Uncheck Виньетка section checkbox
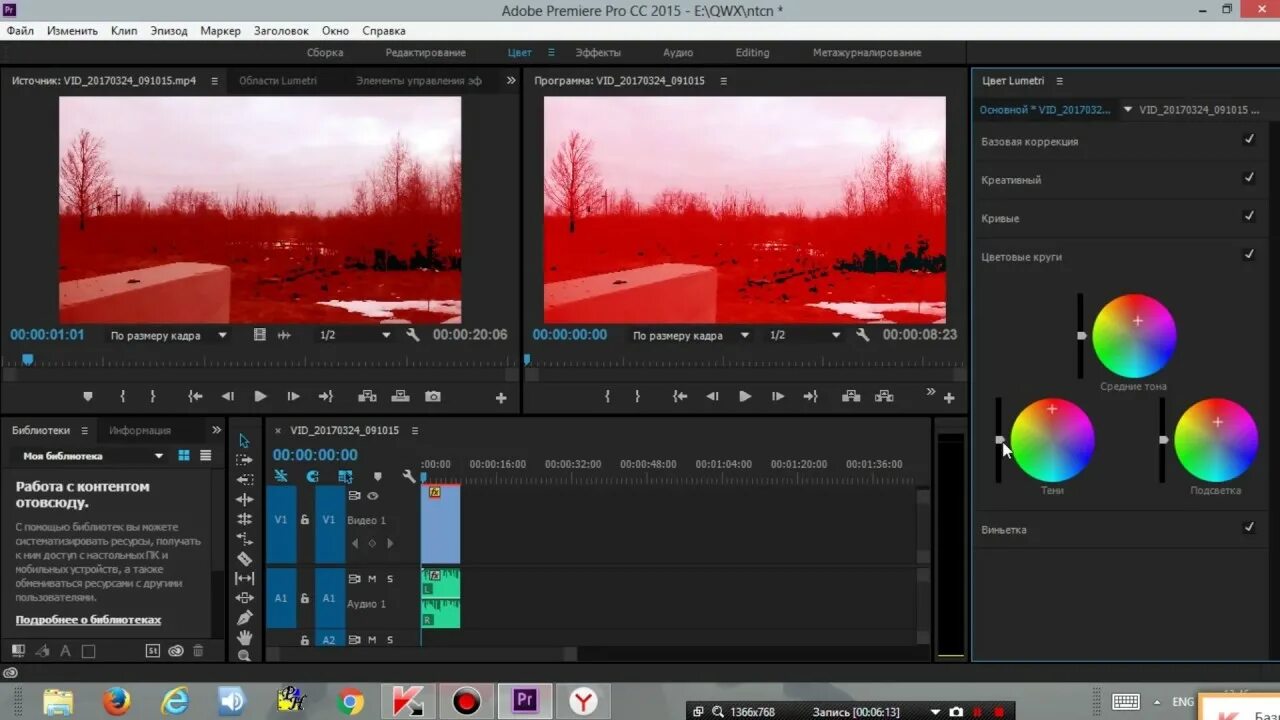The image size is (1280, 720). (x=1249, y=528)
